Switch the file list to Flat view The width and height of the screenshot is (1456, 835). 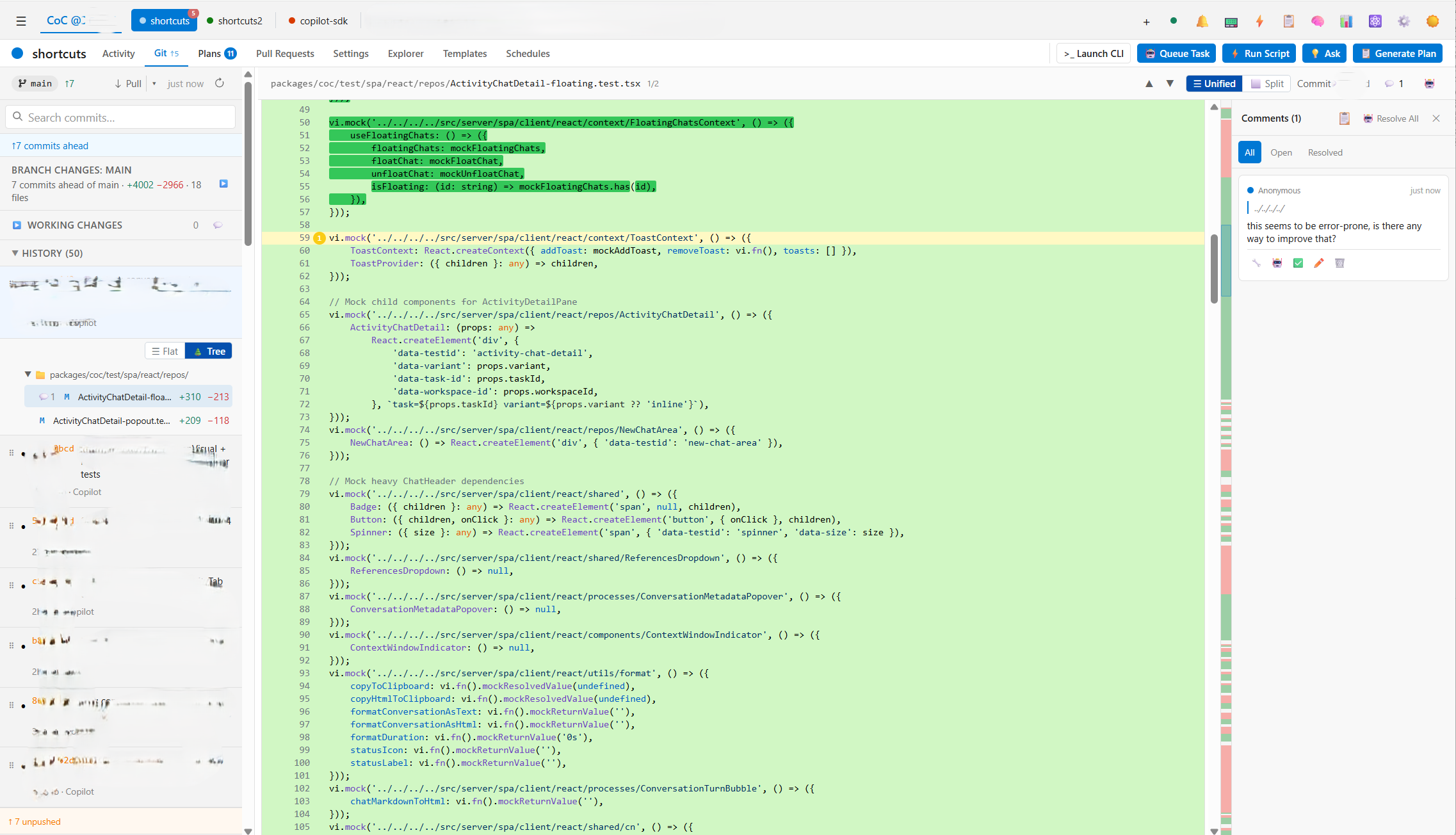165,350
